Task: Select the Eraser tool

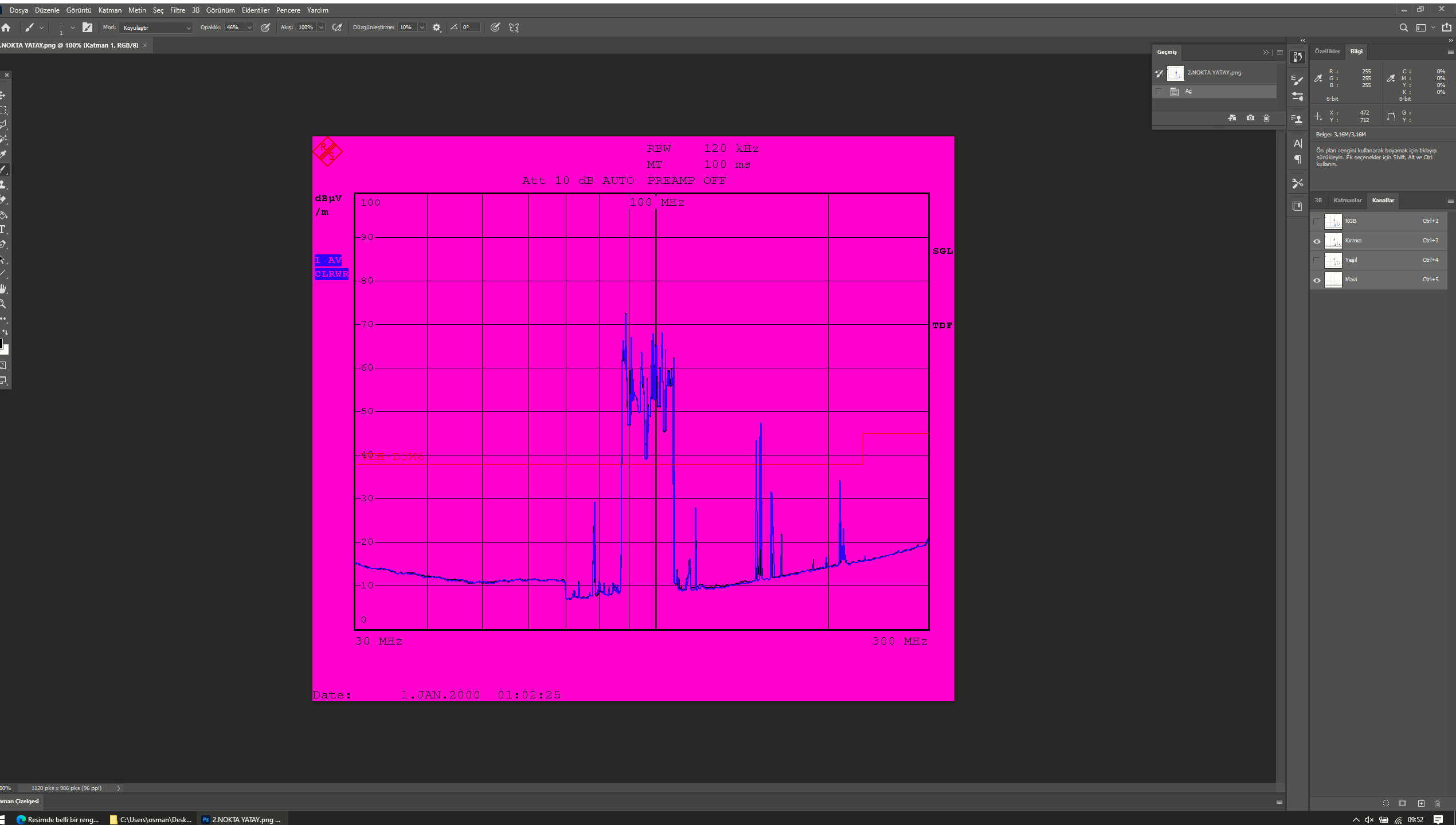Action: (3, 200)
